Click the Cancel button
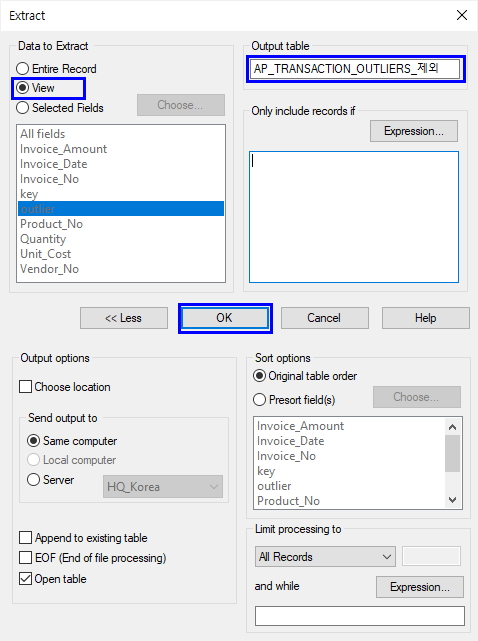The image size is (478, 641). (325, 318)
